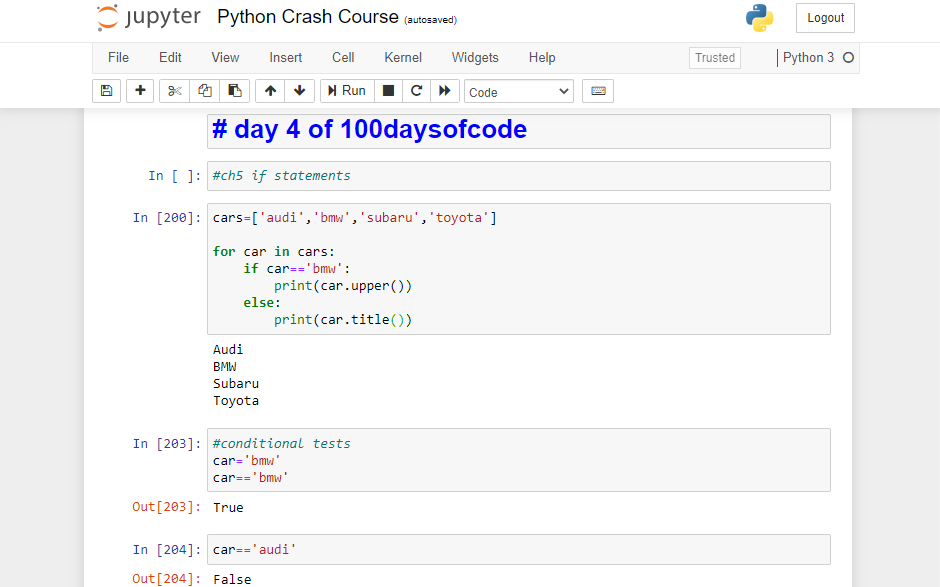Screen dimensions: 940x587
Task: Move selected cell down arrow
Action: [300, 91]
